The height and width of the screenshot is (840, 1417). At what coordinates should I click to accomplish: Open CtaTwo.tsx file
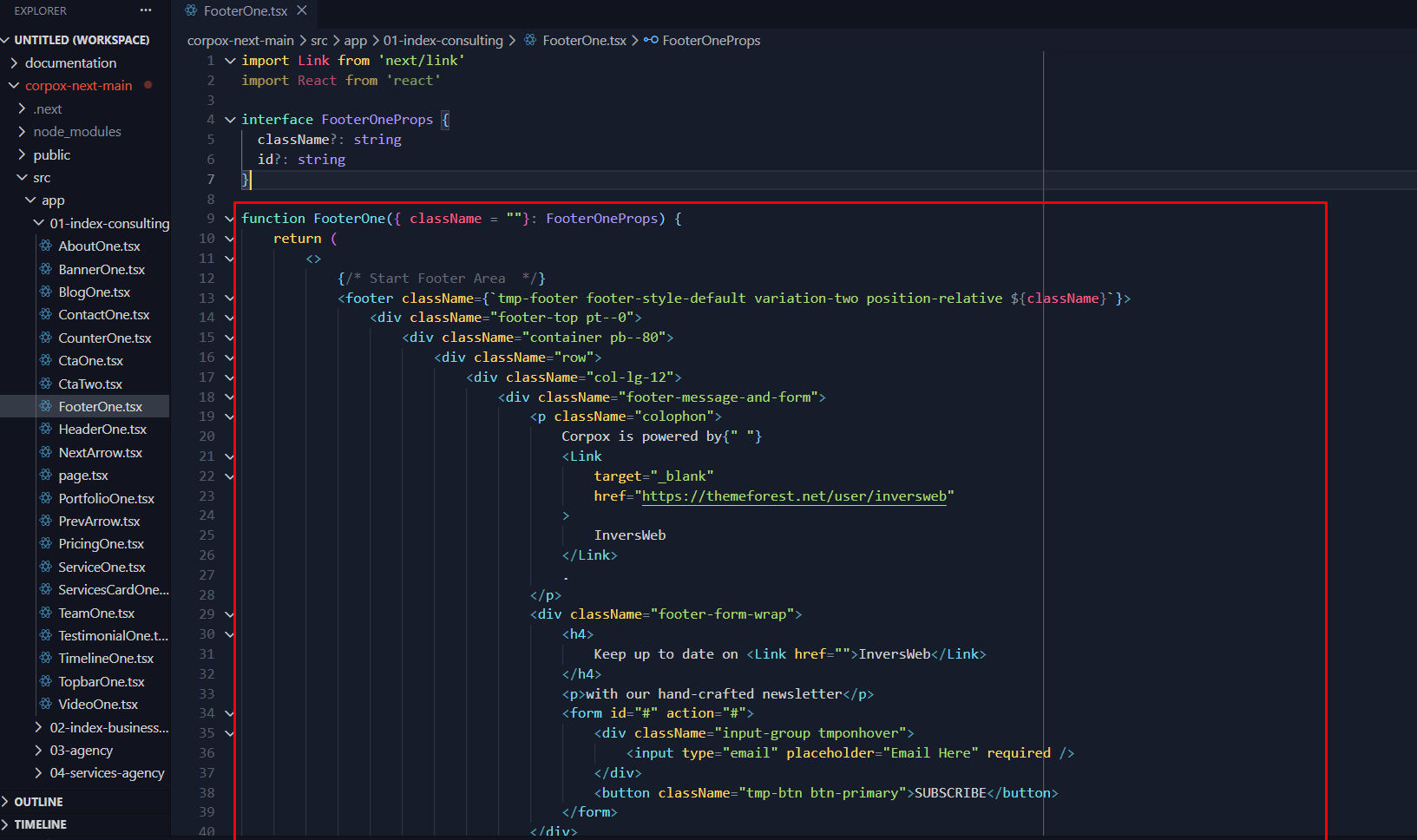click(x=90, y=384)
